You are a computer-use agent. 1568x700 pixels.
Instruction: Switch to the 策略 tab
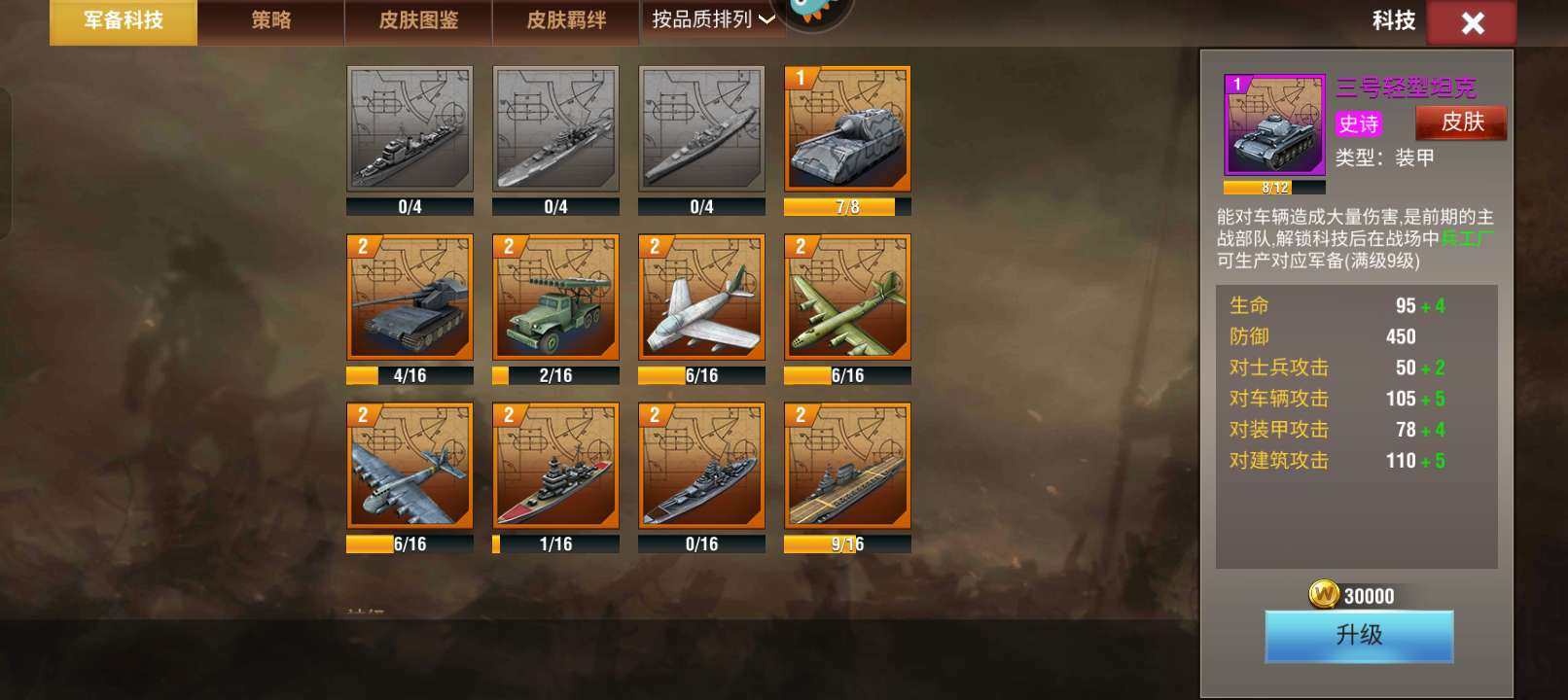click(x=271, y=21)
